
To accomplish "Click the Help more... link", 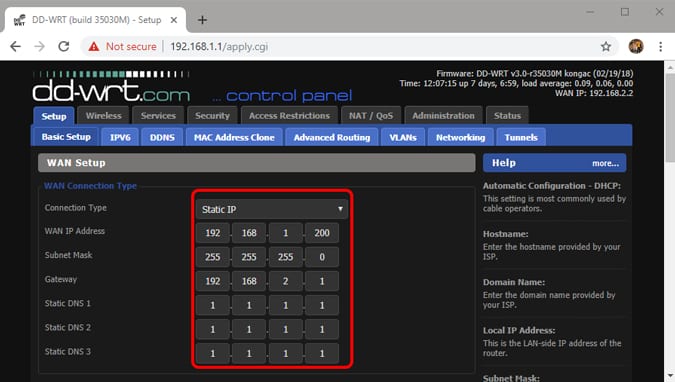I will pyautogui.click(x=605, y=163).
